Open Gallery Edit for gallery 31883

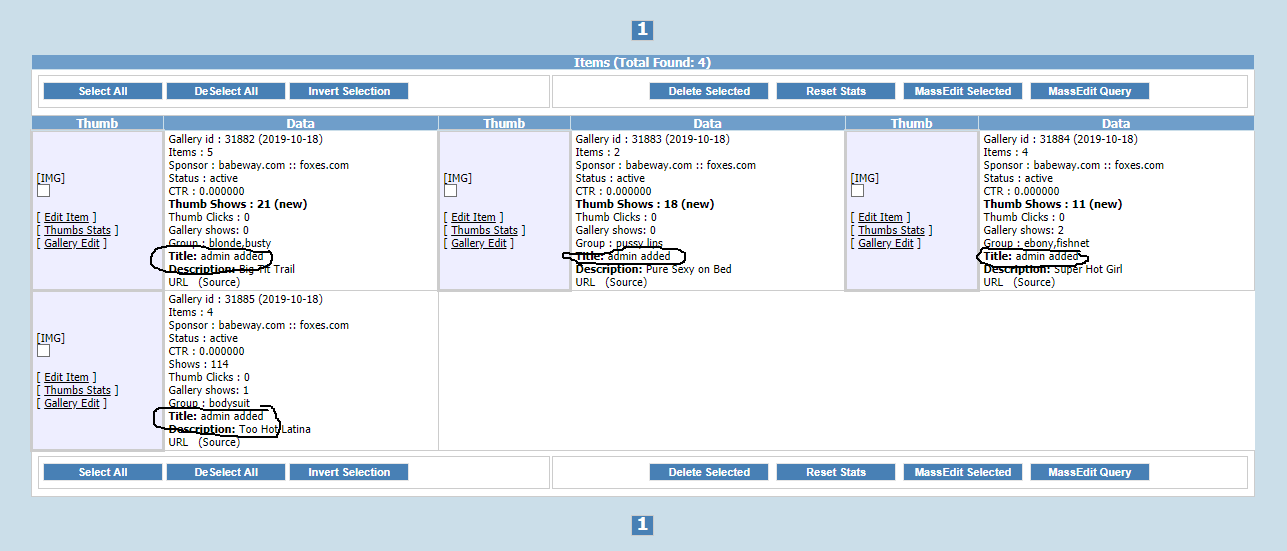point(479,243)
